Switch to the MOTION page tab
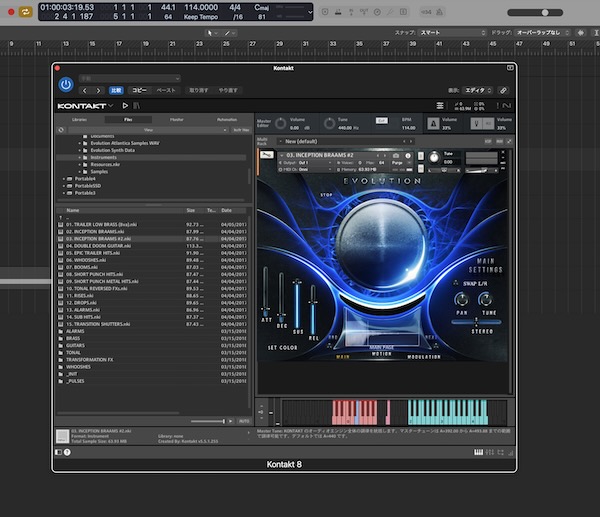This screenshot has height=517, width=600. click(382, 354)
